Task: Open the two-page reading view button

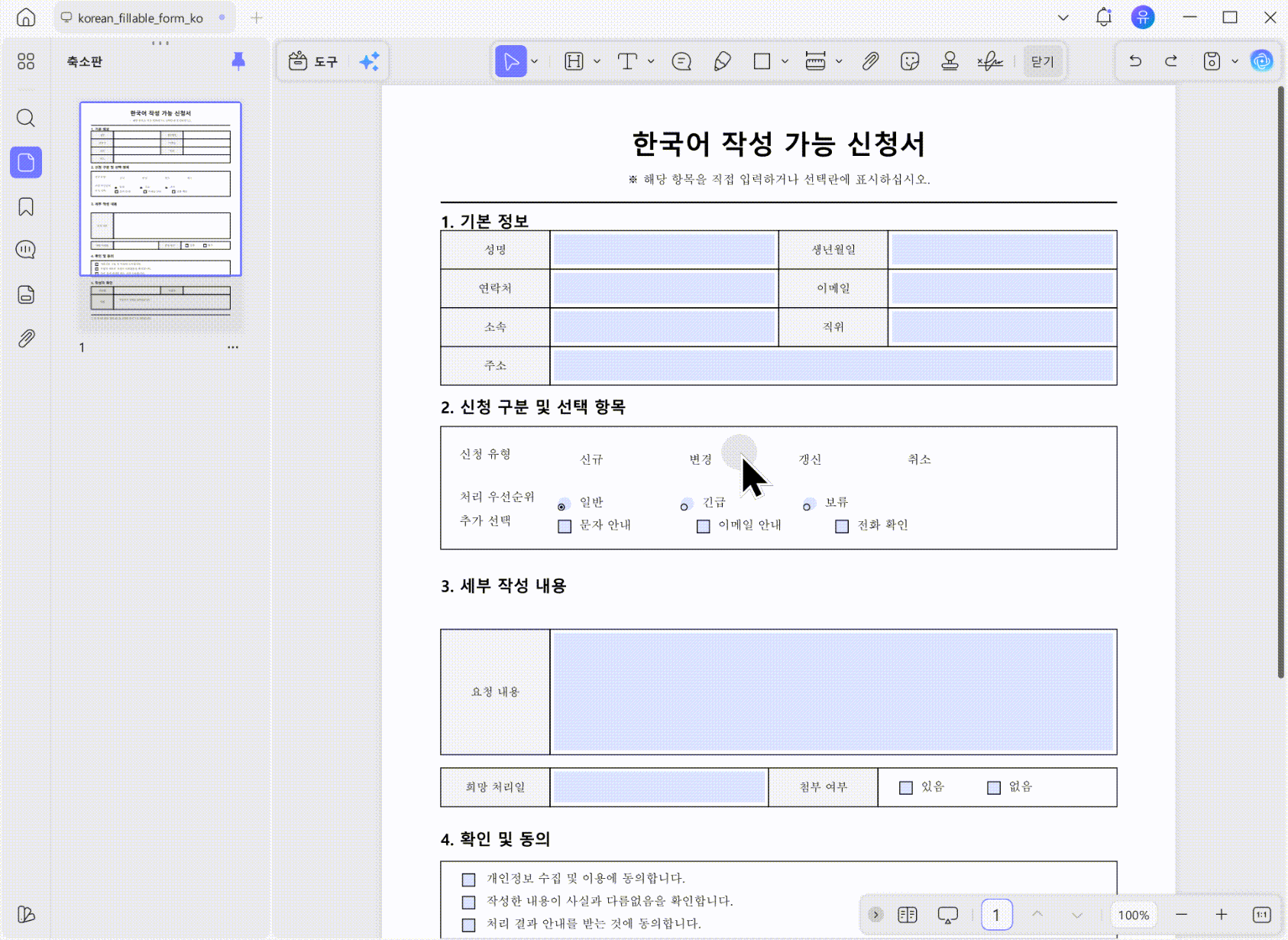Action: (x=908, y=915)
